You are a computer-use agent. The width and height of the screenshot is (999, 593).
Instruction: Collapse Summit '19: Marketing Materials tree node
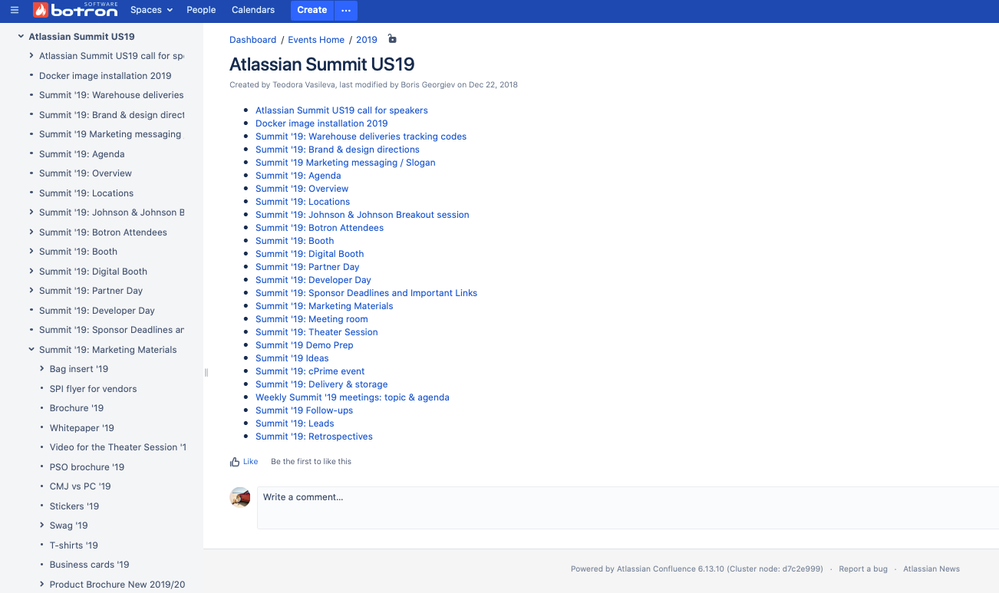[31, 349]
